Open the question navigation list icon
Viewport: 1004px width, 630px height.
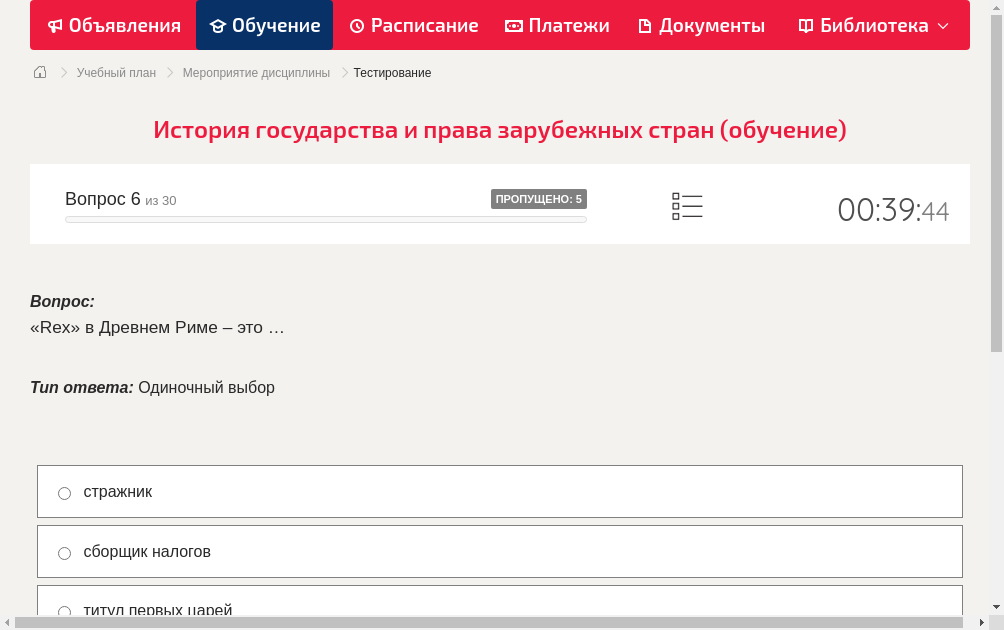point(687,205)
